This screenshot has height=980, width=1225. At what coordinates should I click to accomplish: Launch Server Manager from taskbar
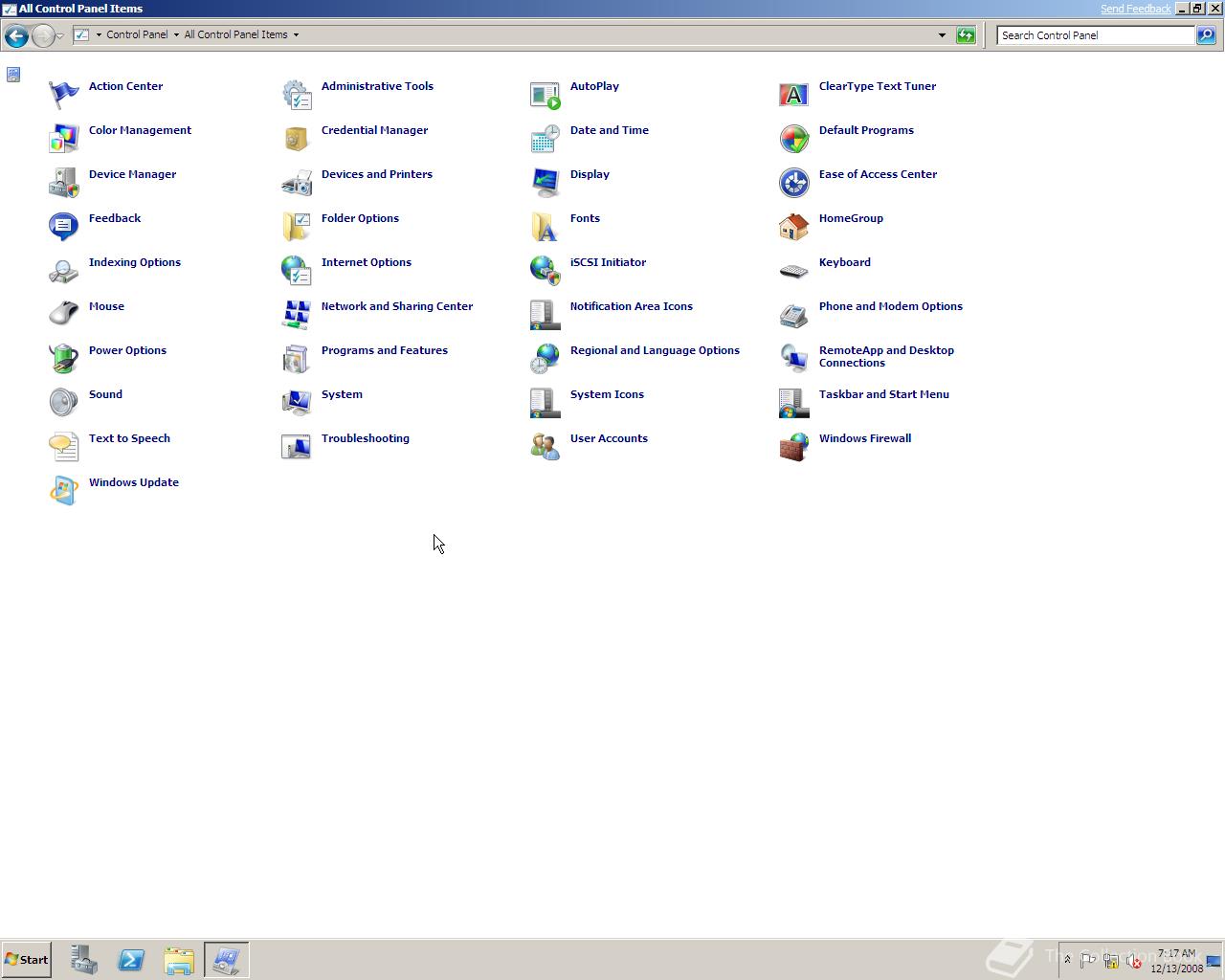tap(84, 960)
